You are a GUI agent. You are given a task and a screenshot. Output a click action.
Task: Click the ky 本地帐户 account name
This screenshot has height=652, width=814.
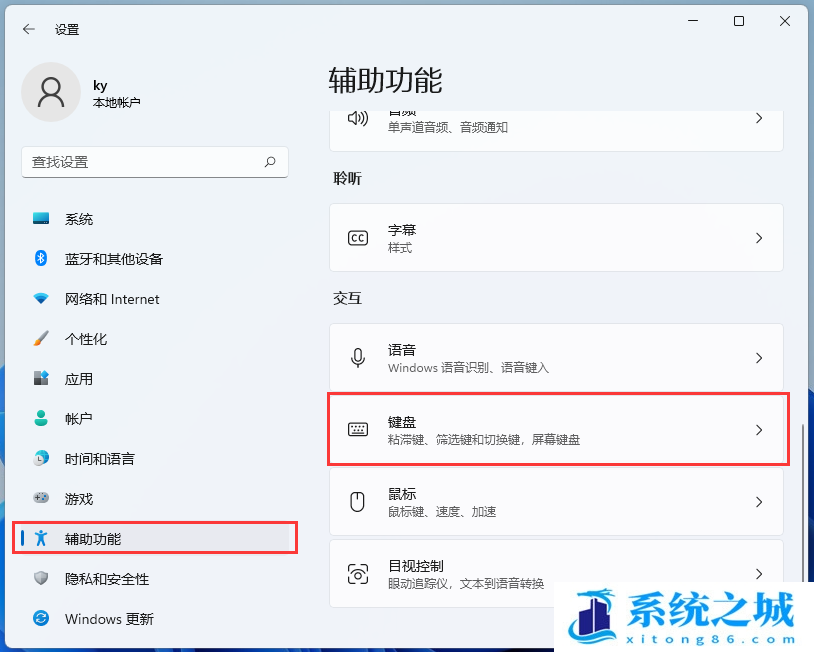click(116, 94)
